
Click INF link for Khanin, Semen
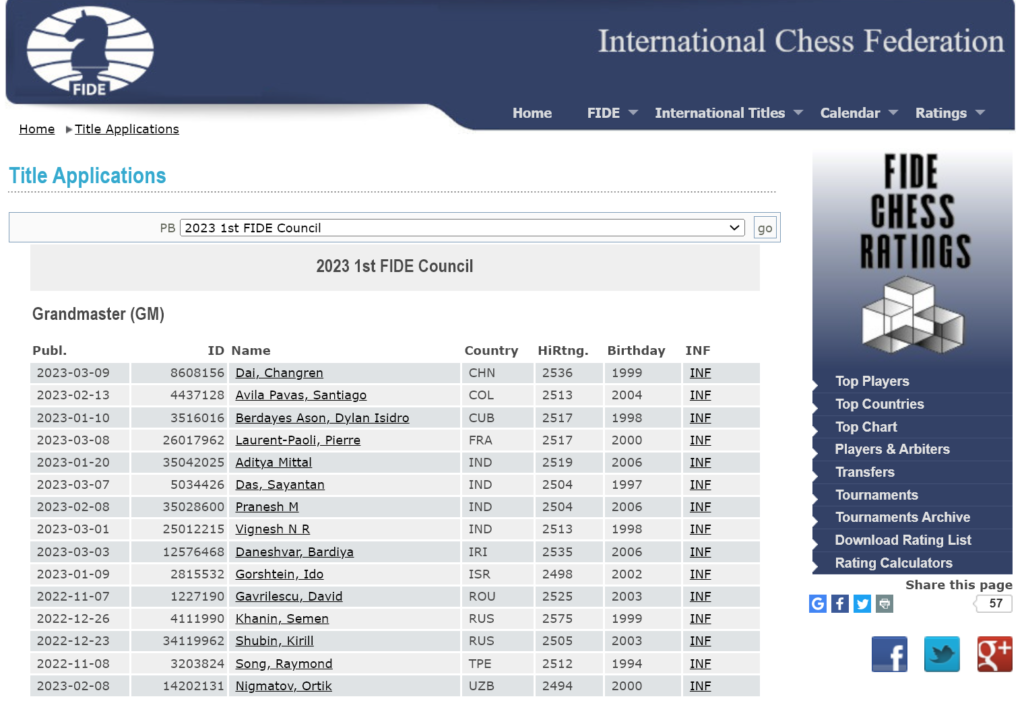pyautogui.click(x=700, y=619)
